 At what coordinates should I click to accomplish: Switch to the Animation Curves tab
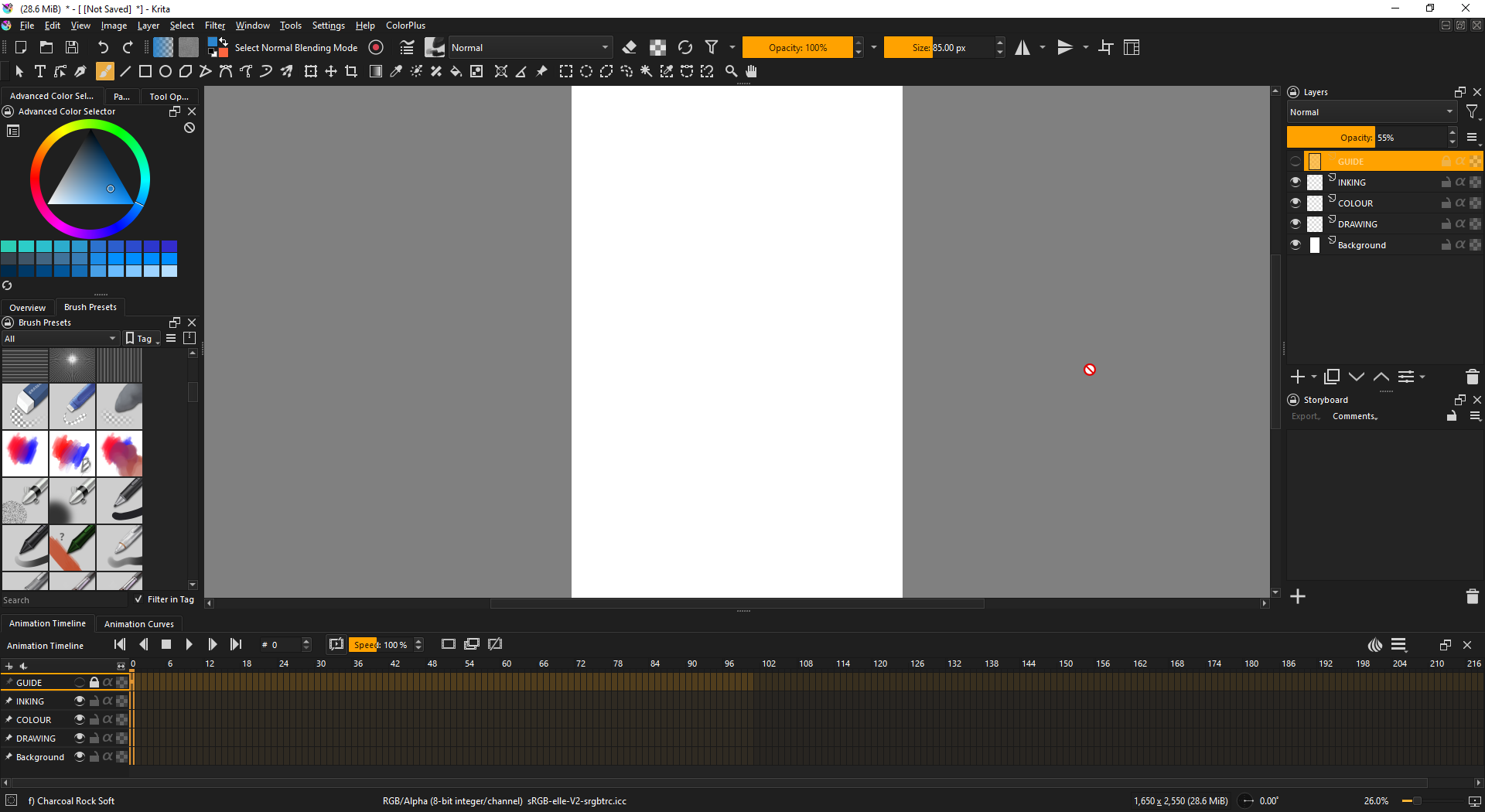[x=139, y=624]
